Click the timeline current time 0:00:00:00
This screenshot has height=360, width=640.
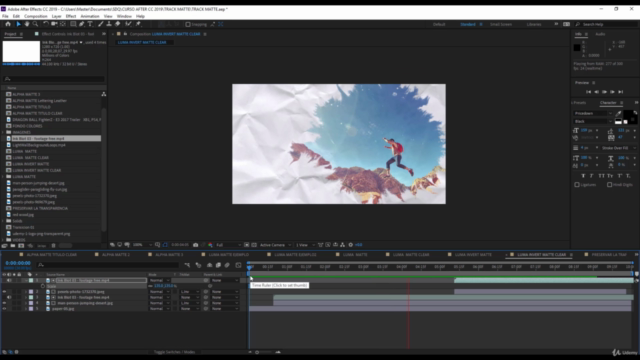[x=18, y=263]
